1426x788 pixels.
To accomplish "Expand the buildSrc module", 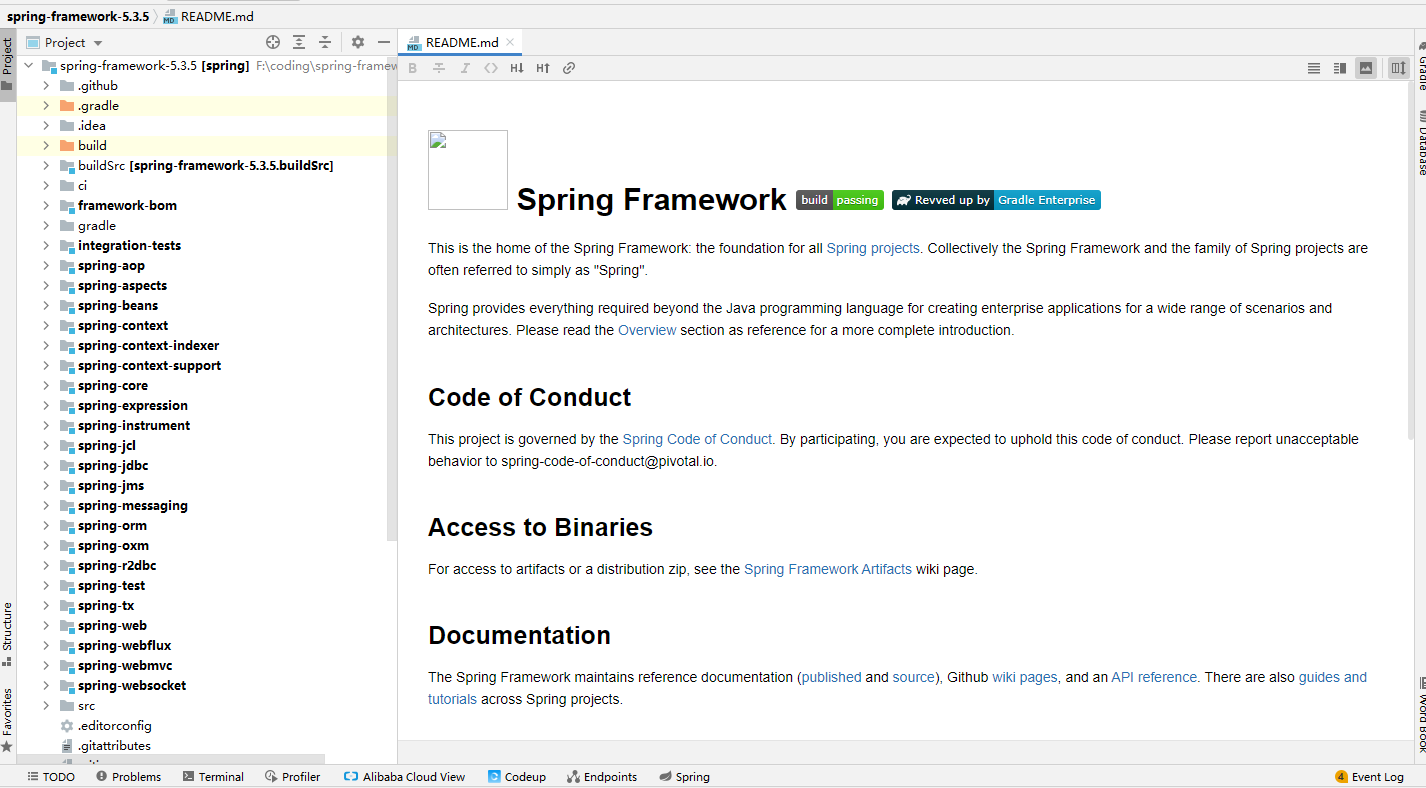I will click(46, 166).
